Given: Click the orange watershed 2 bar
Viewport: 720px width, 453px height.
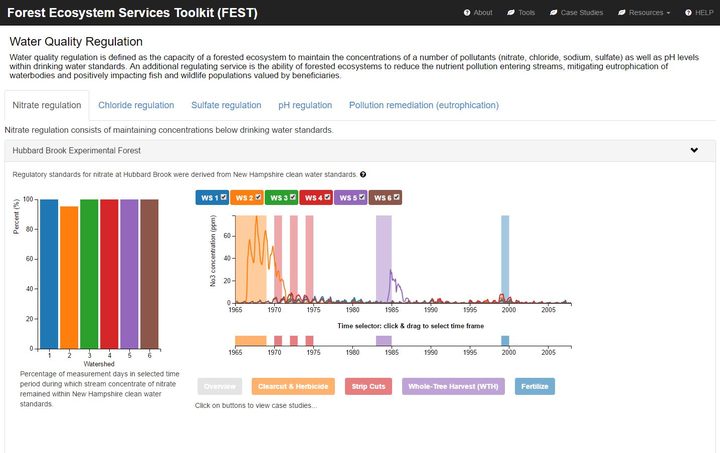Looking at the screenshot, I should (x=69, y=277).
